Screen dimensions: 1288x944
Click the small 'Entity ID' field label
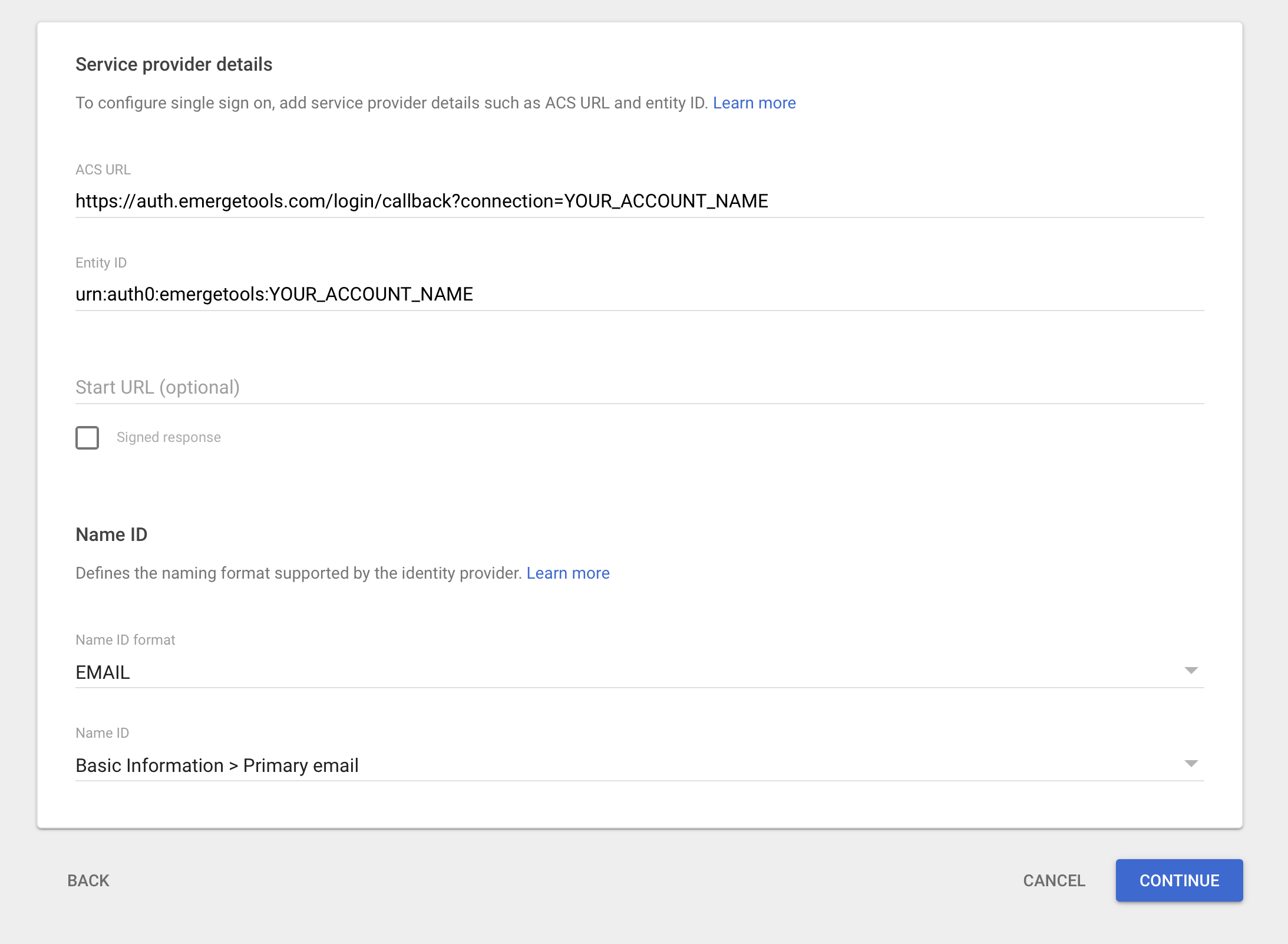click(x=101, y=263)
